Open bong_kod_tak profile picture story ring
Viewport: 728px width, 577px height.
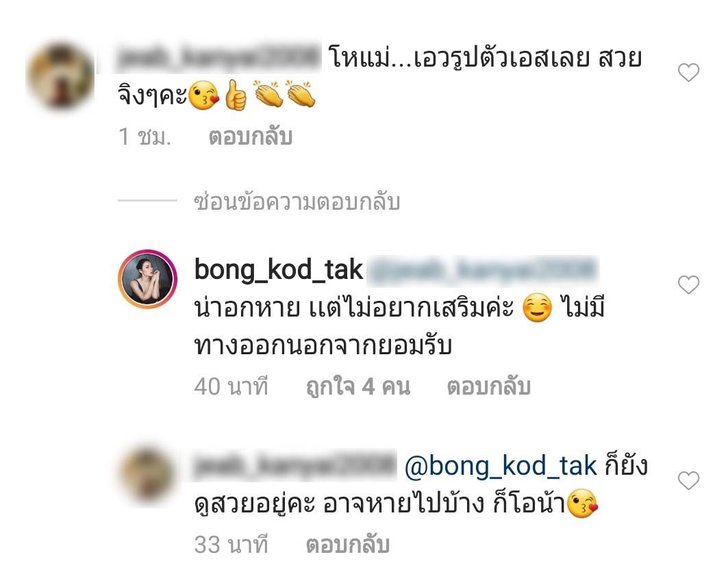pos(148,279)
